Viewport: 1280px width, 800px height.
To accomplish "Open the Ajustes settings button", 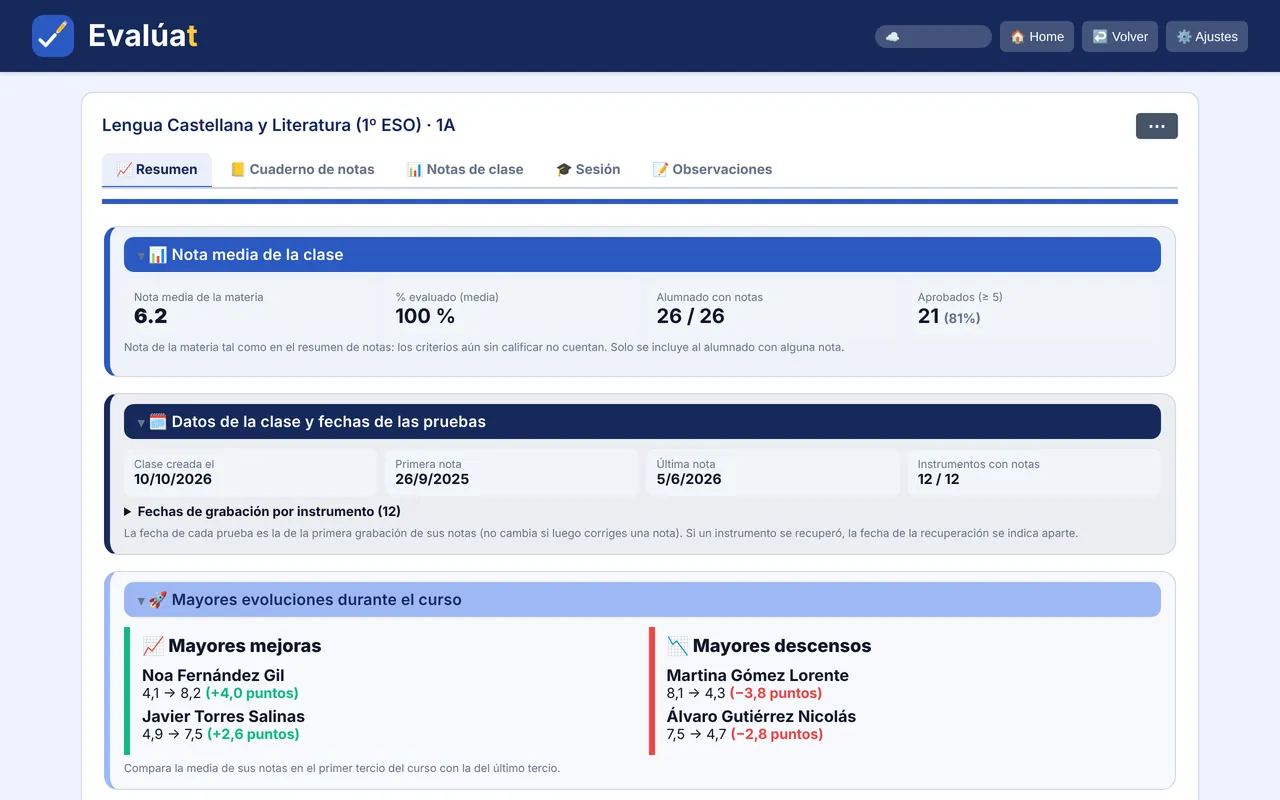I will point(1207,37).
